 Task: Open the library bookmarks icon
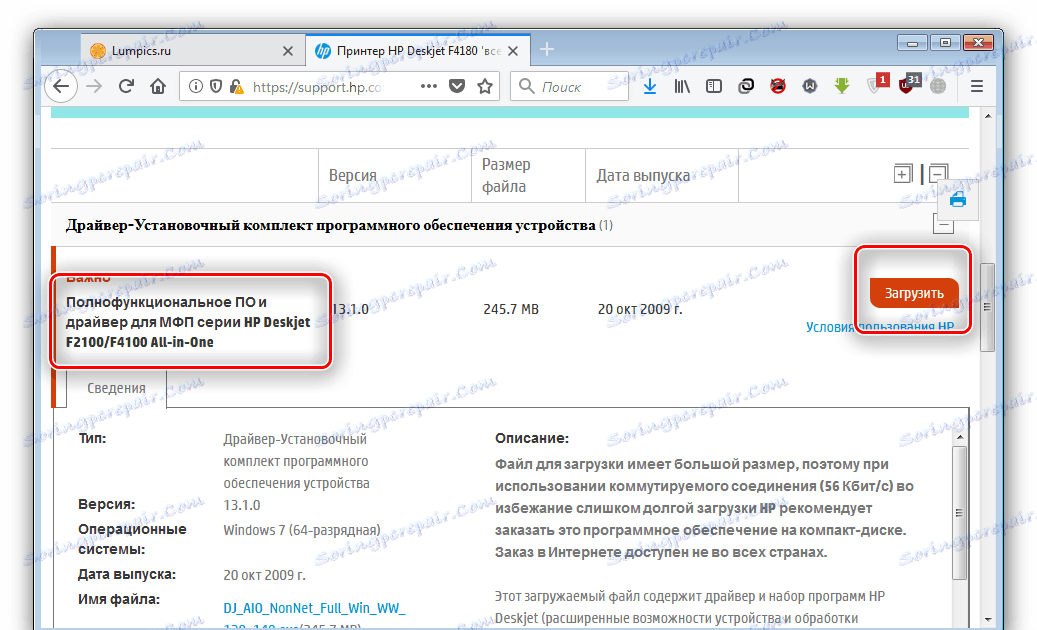[x=682, y=87]
